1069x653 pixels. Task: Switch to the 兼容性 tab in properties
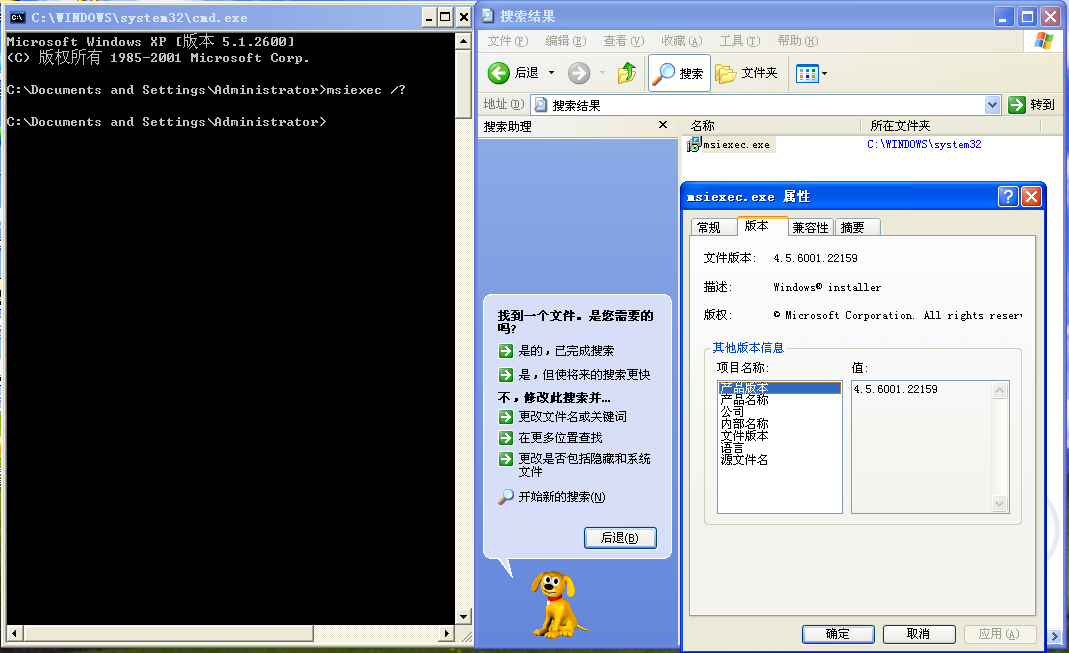click(810, 227)
